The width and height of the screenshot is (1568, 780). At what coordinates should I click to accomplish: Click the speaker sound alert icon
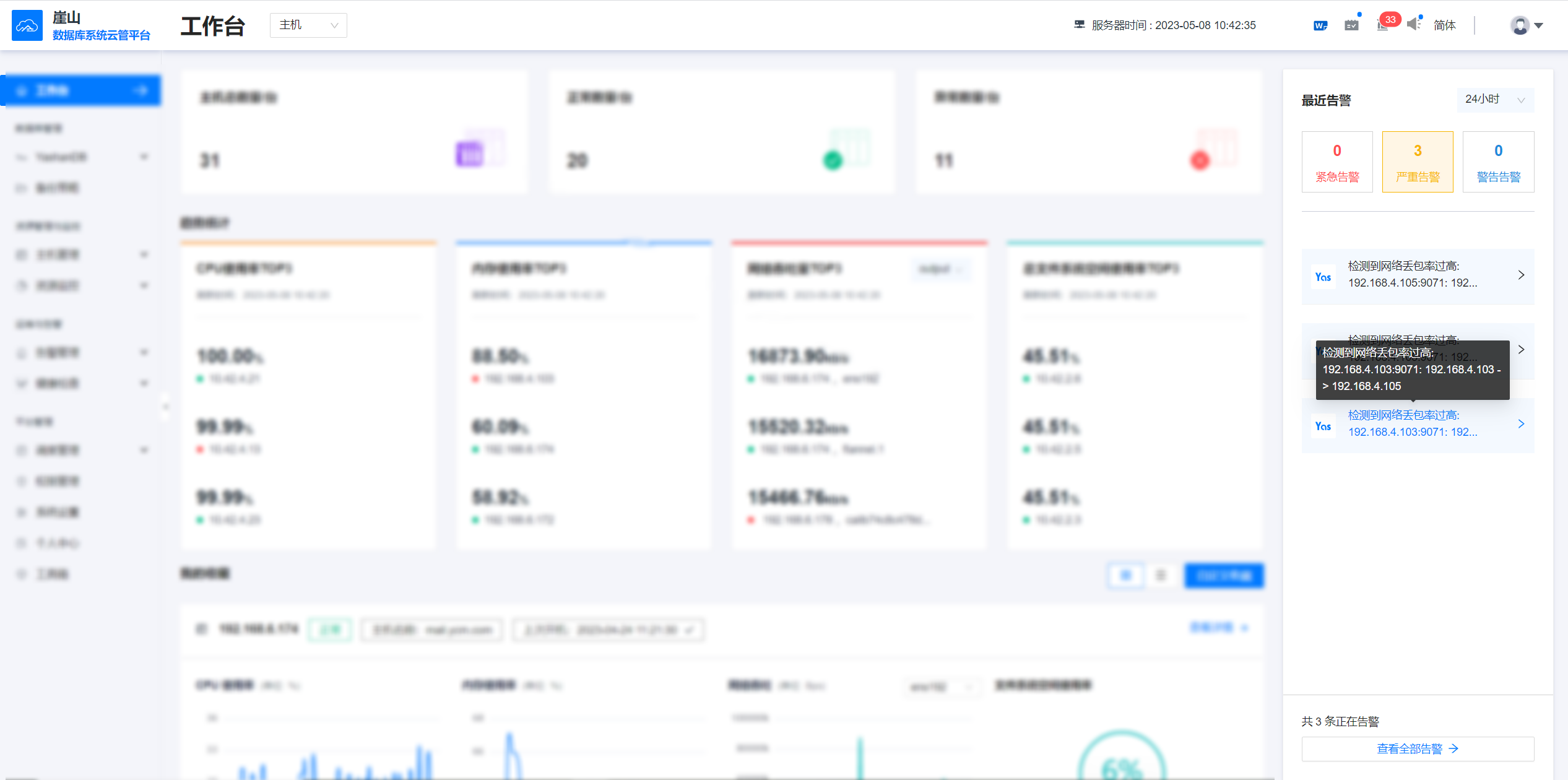coord(1414,24)
